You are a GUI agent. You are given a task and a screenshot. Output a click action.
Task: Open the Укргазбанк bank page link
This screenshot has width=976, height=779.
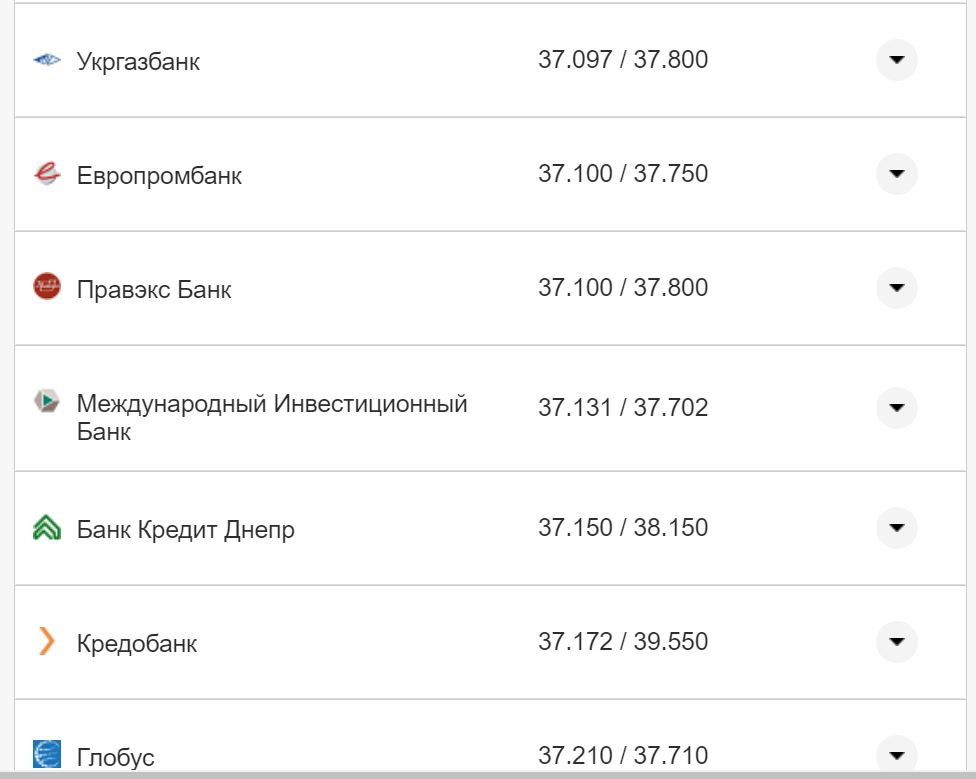[x=140, y=60]
